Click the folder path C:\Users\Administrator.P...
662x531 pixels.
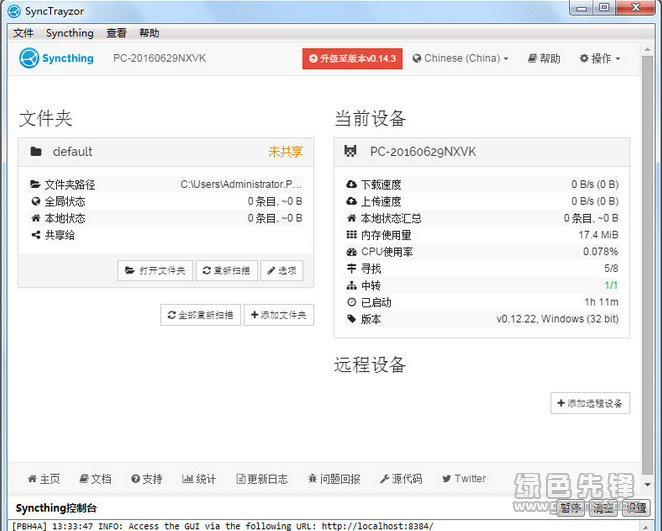click(241, 184)
